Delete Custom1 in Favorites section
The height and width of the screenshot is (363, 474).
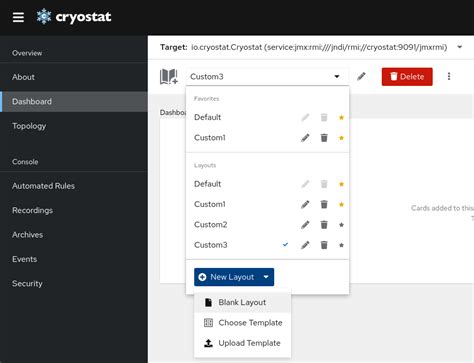tap(324, 138)
